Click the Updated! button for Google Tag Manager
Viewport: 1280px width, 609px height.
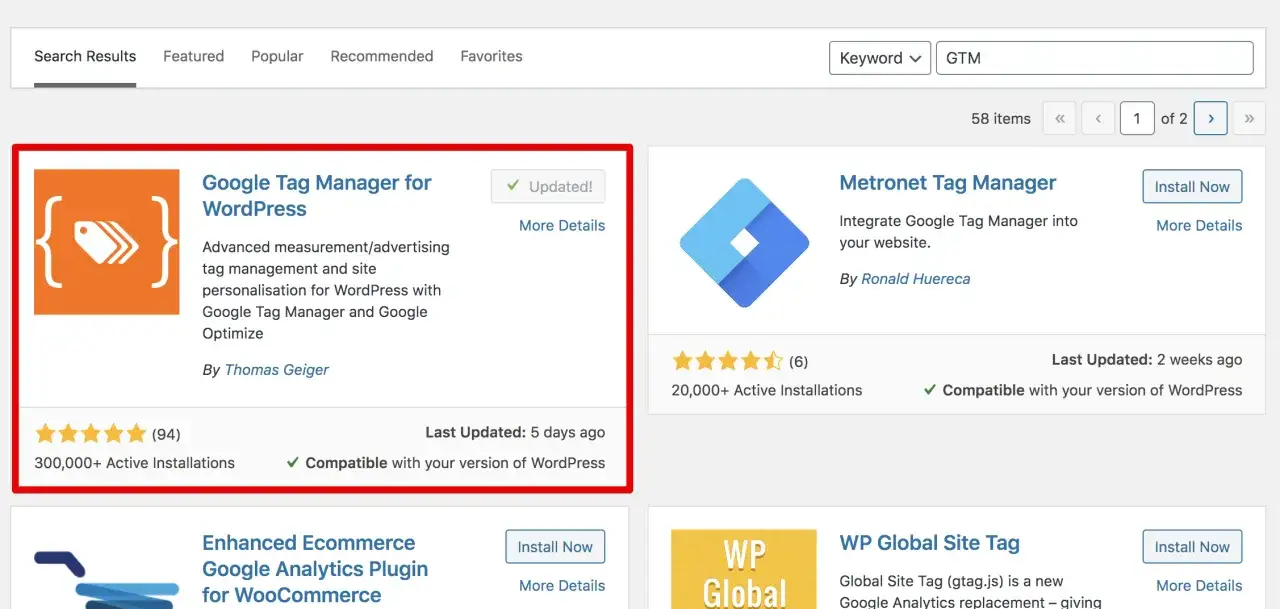coord(548,186)
